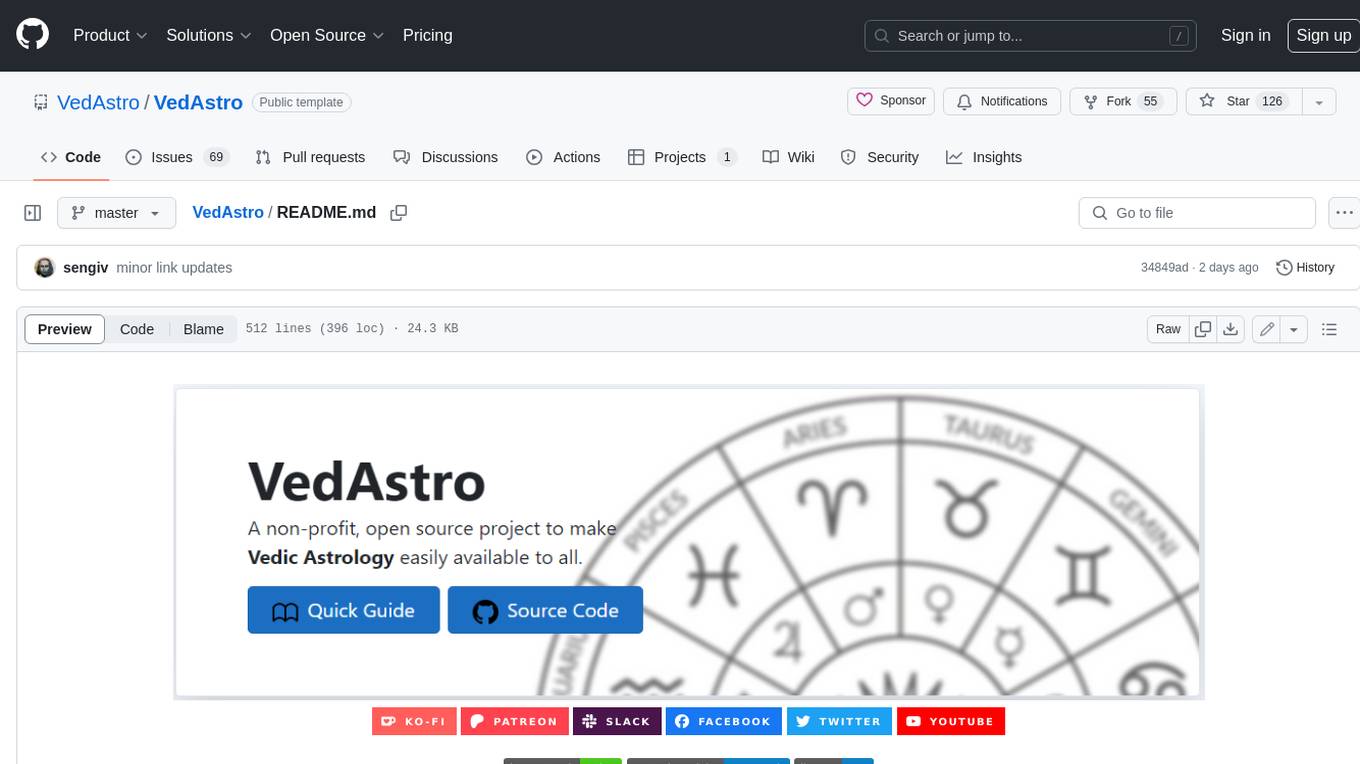1360x764 pixels.
Task: Open VedAstro root in breadcrumb
Action: [228, 212]
